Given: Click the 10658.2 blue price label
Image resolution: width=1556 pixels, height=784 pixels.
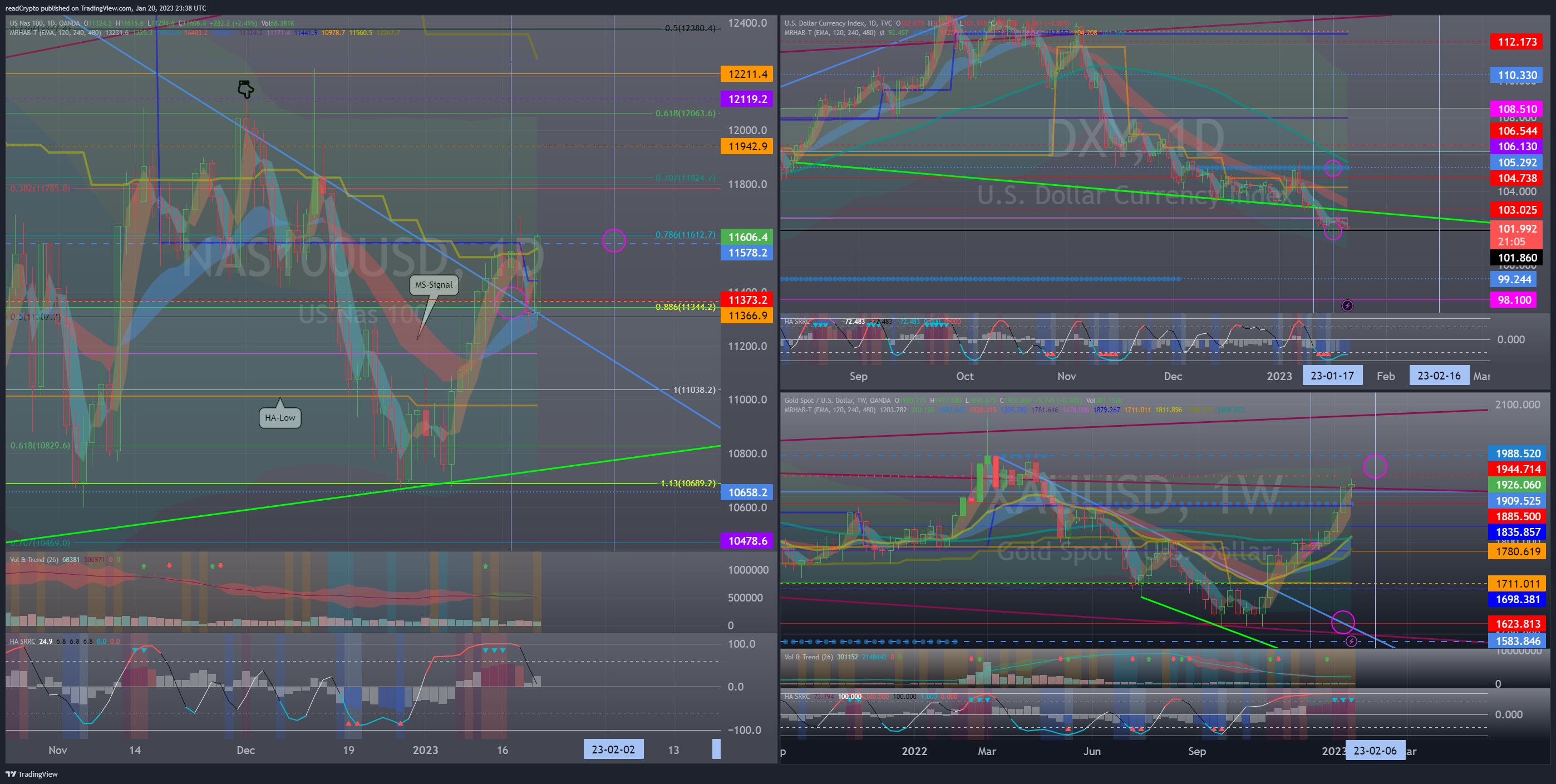Looking at the screenshot, I should coord(747,492).
